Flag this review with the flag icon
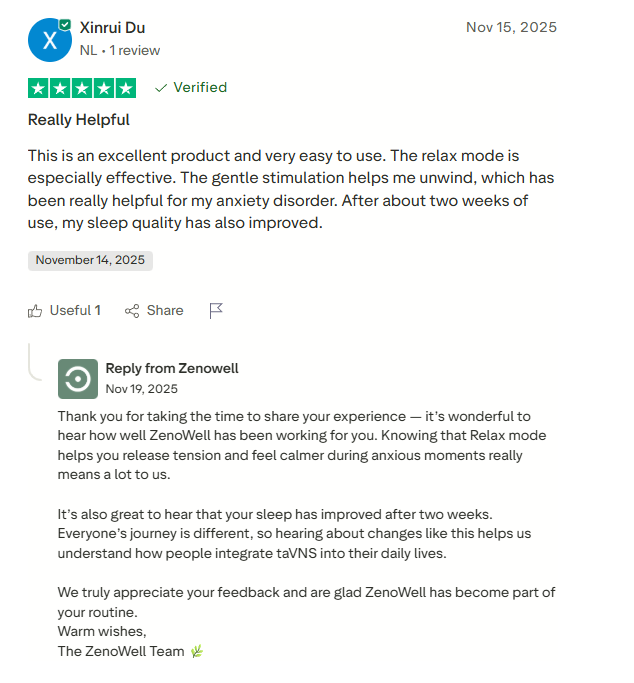The width and height of the screenshot is (634, 683). pos(215,311)
